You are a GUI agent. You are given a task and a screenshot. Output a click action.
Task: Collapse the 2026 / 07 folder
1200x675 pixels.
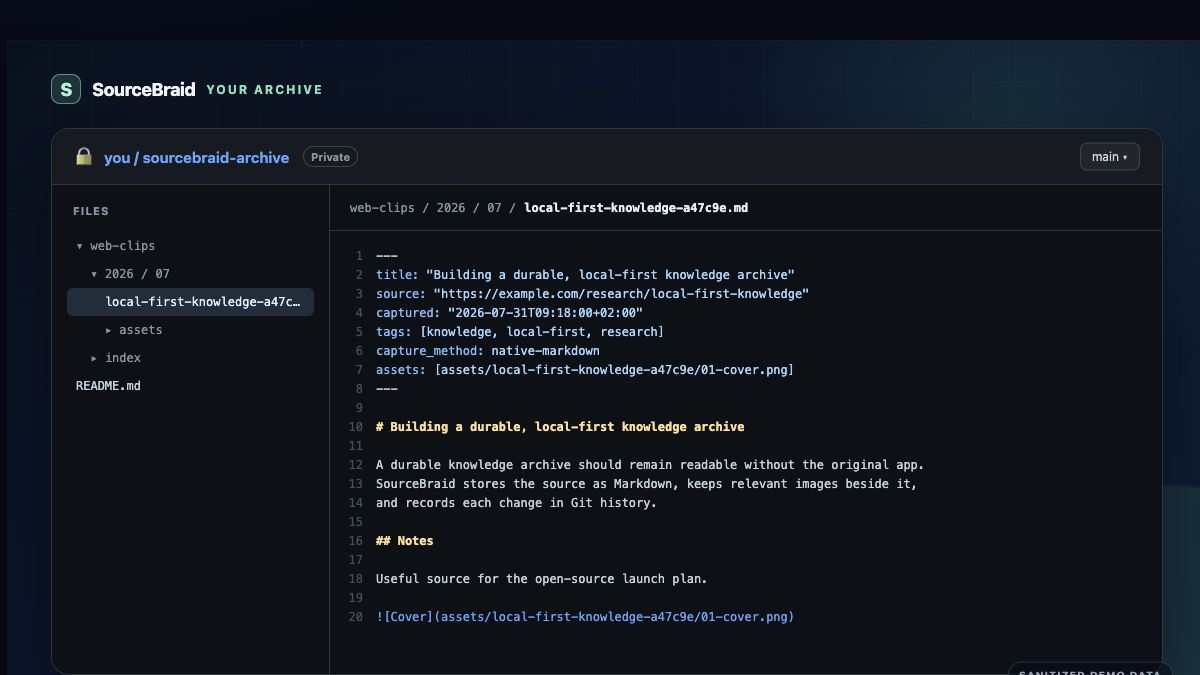[x=130, y=274]
